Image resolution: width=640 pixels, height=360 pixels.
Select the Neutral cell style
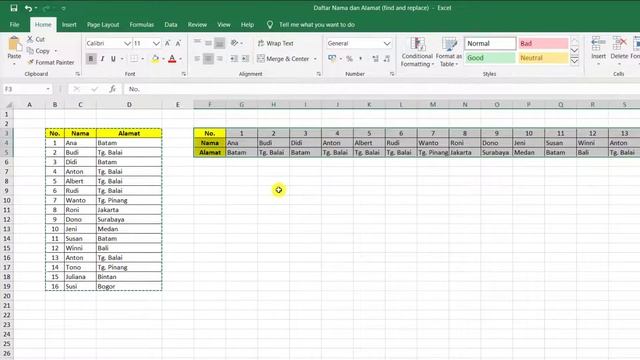(x=543, y=58)
